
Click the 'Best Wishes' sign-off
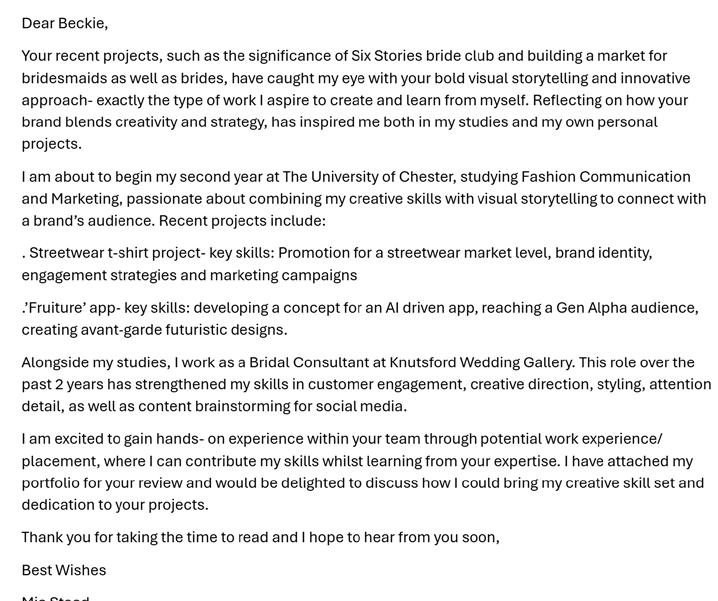tap(64, 571)
